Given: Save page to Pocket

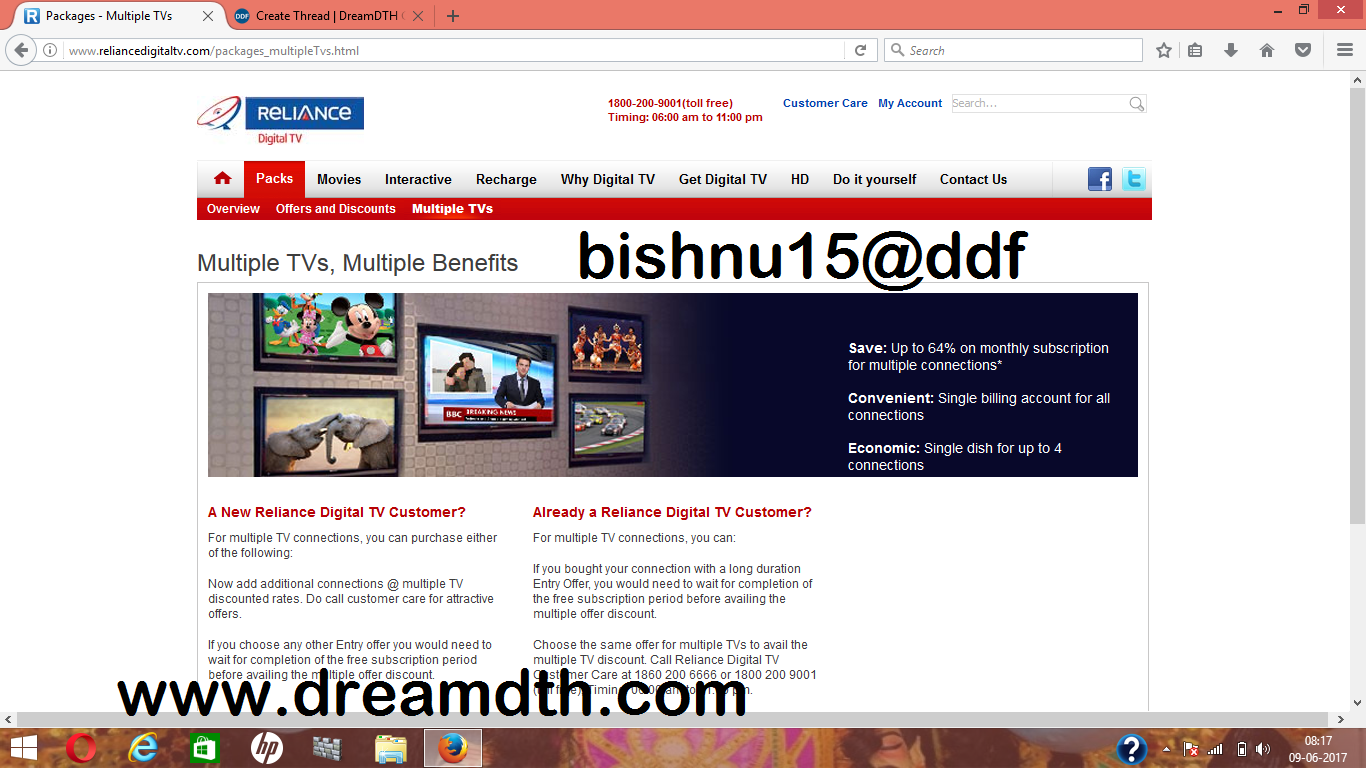Looking at the screenshot, I should coord(1302,50).
